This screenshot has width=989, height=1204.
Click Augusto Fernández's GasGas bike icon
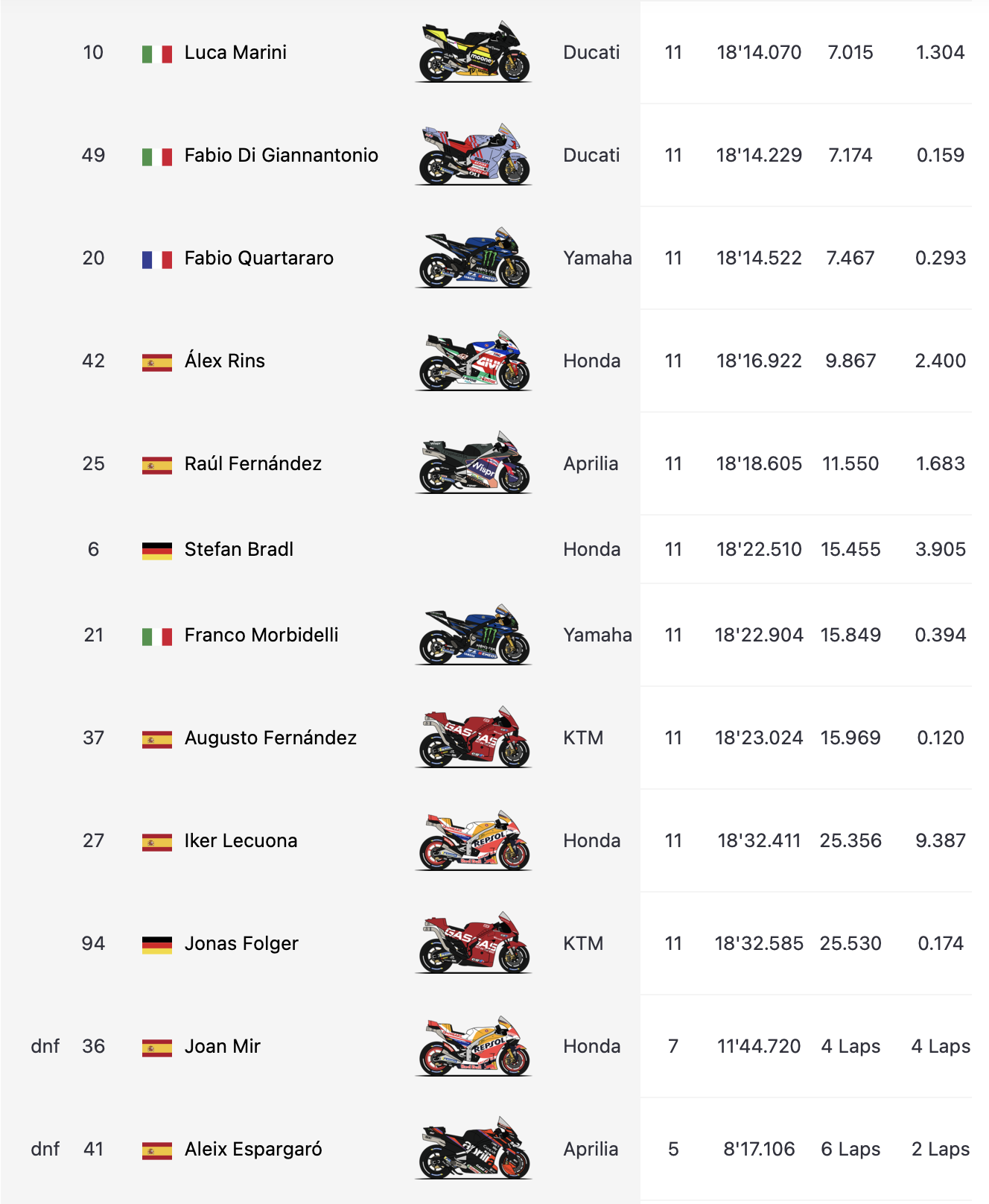point(474,738)
